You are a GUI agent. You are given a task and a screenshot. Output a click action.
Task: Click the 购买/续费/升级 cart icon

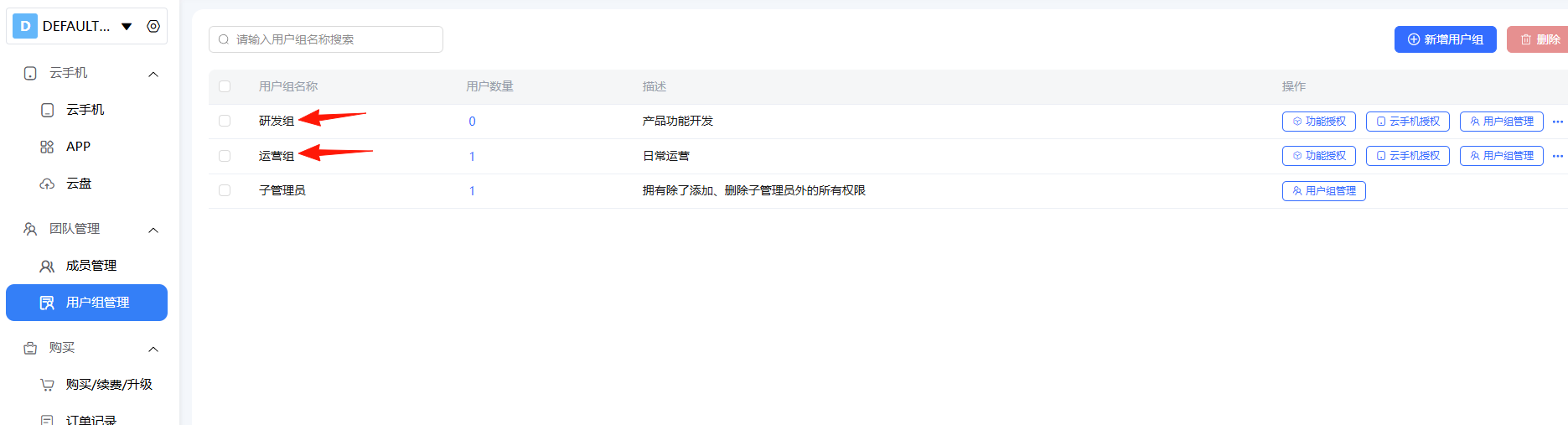[x=47, y=385]
